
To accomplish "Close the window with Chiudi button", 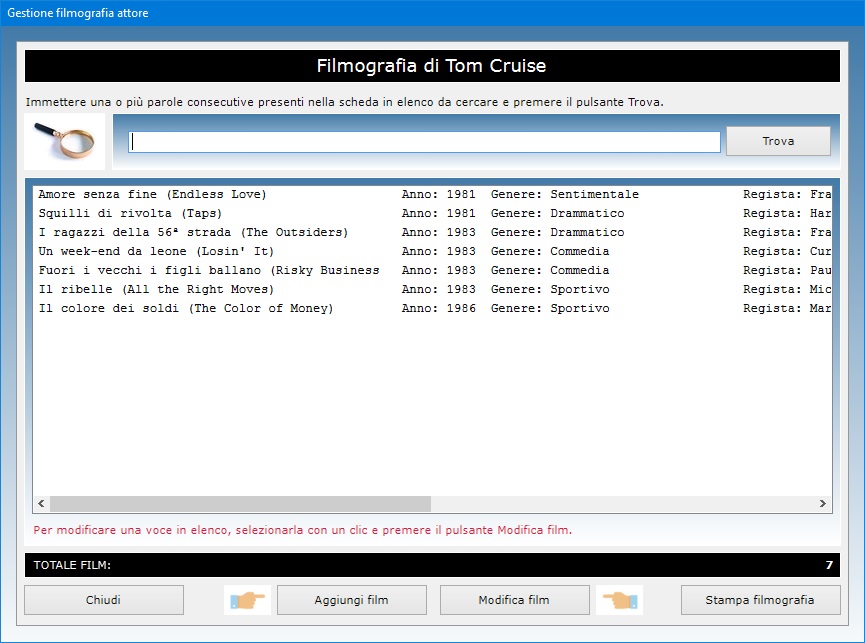I will [x=104, y=600].
